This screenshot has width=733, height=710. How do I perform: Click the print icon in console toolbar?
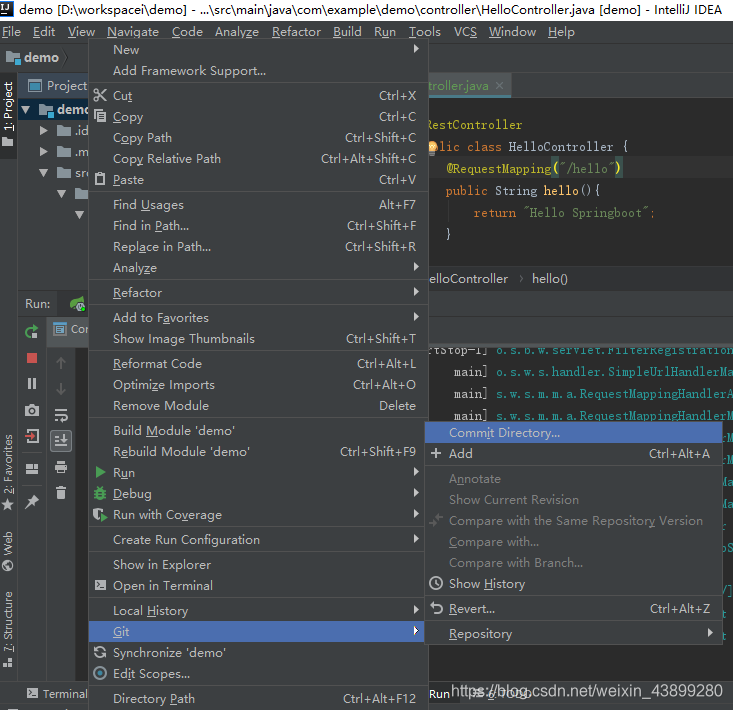61,467
